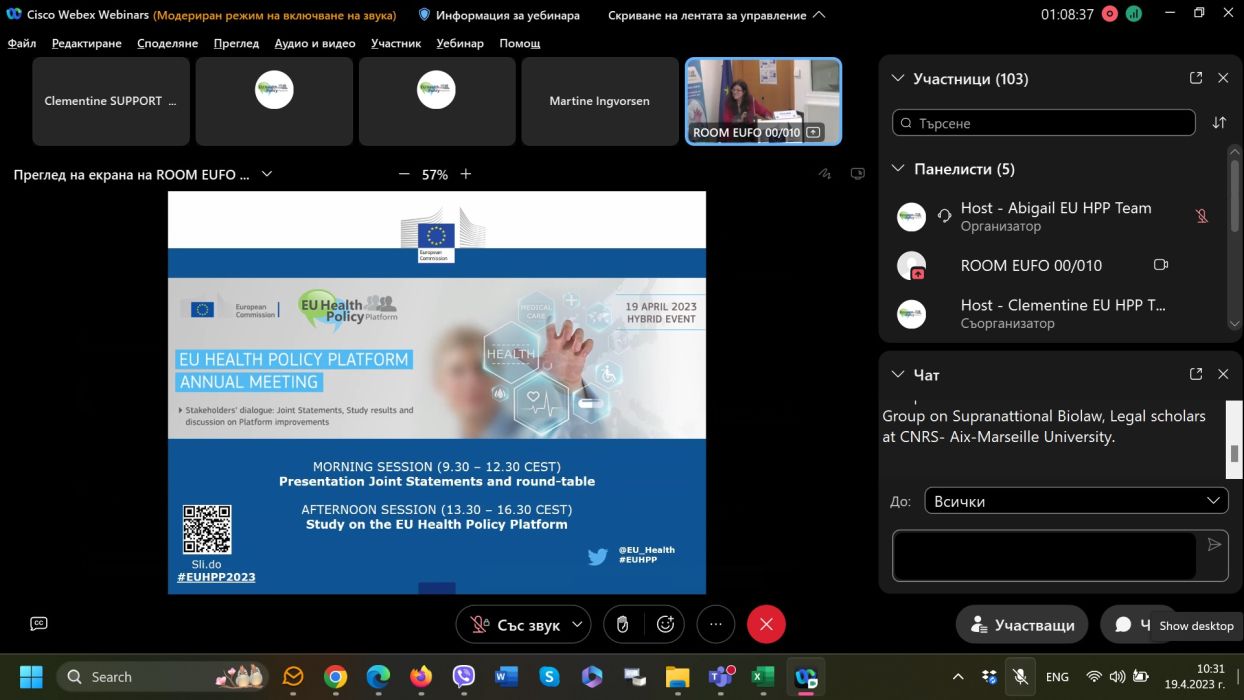The height and width of the screenshot is (700, 1244).
Task: Pop out the Участници panel
Action: click(x=1196, y=78)
